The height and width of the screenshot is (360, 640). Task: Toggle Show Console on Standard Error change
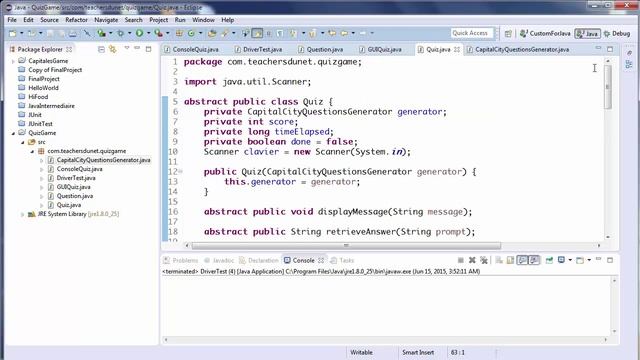pos(534,260)
